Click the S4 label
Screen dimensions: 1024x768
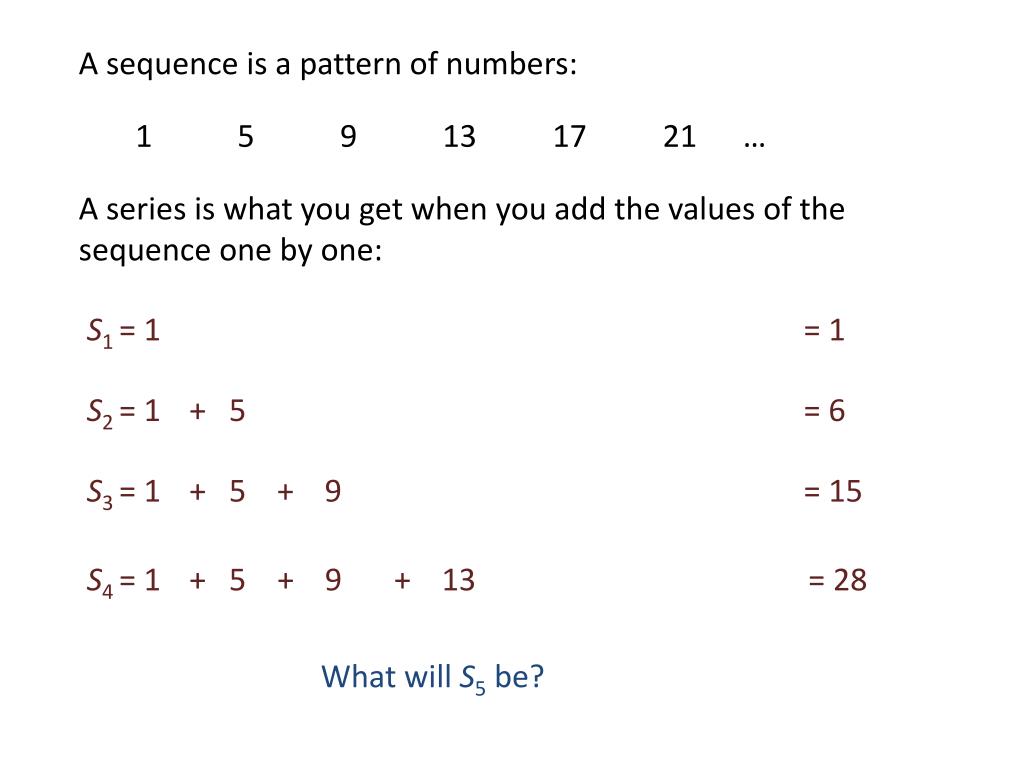click(99, 582)
